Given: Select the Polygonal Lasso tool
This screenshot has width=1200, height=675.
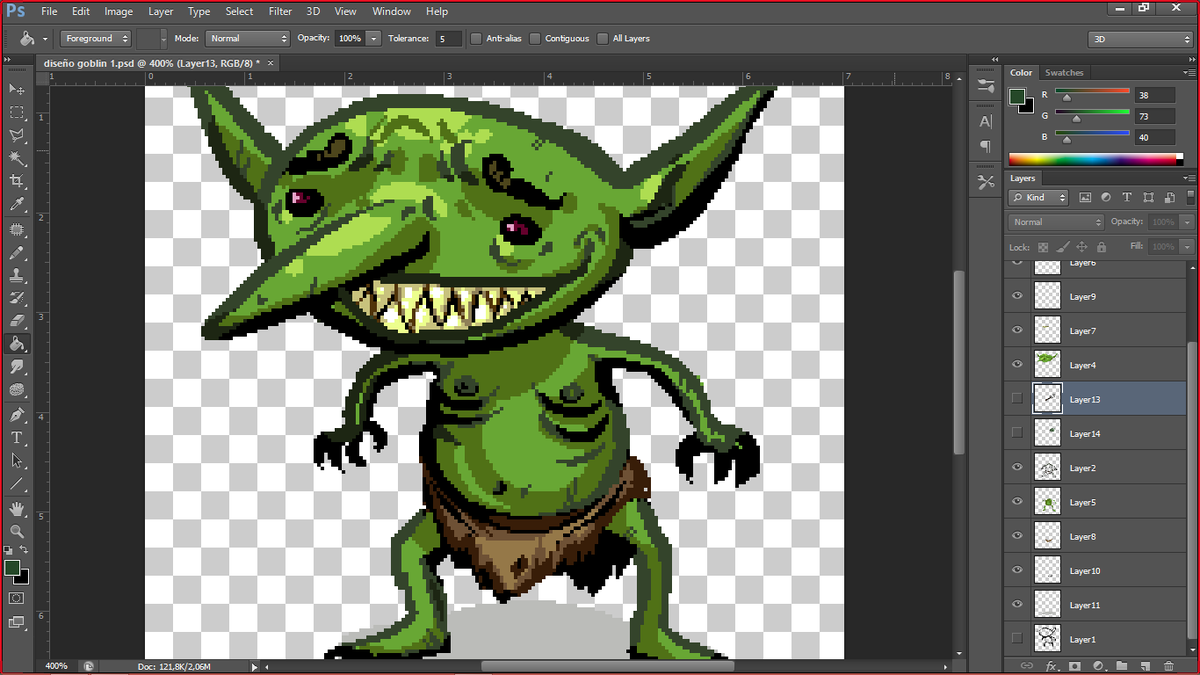Looking at the screenshot, I should pyautogui.click(x=17, y=135).
